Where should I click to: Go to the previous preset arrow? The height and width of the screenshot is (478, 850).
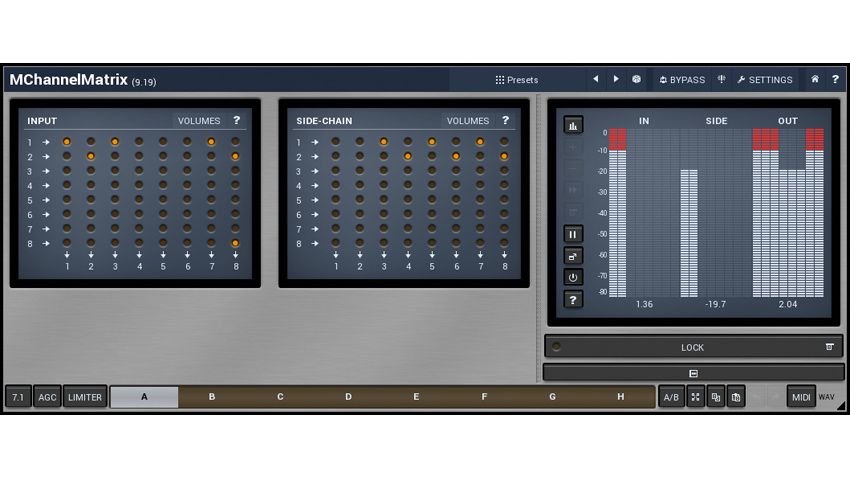pos(595,79)
